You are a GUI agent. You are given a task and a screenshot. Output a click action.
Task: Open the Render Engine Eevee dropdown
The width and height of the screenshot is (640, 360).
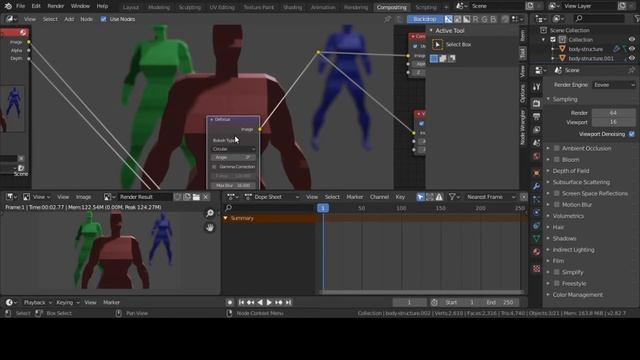(614, 85)
